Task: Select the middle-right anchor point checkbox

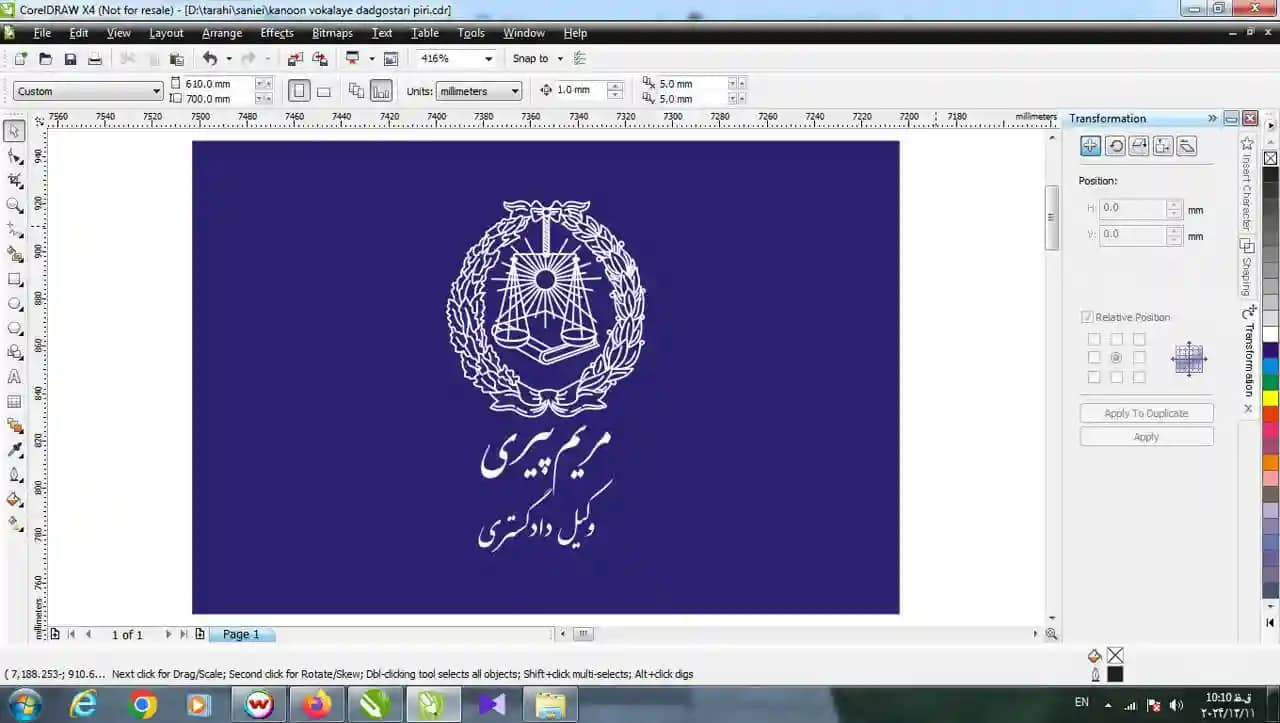Action: [1139, 358]
